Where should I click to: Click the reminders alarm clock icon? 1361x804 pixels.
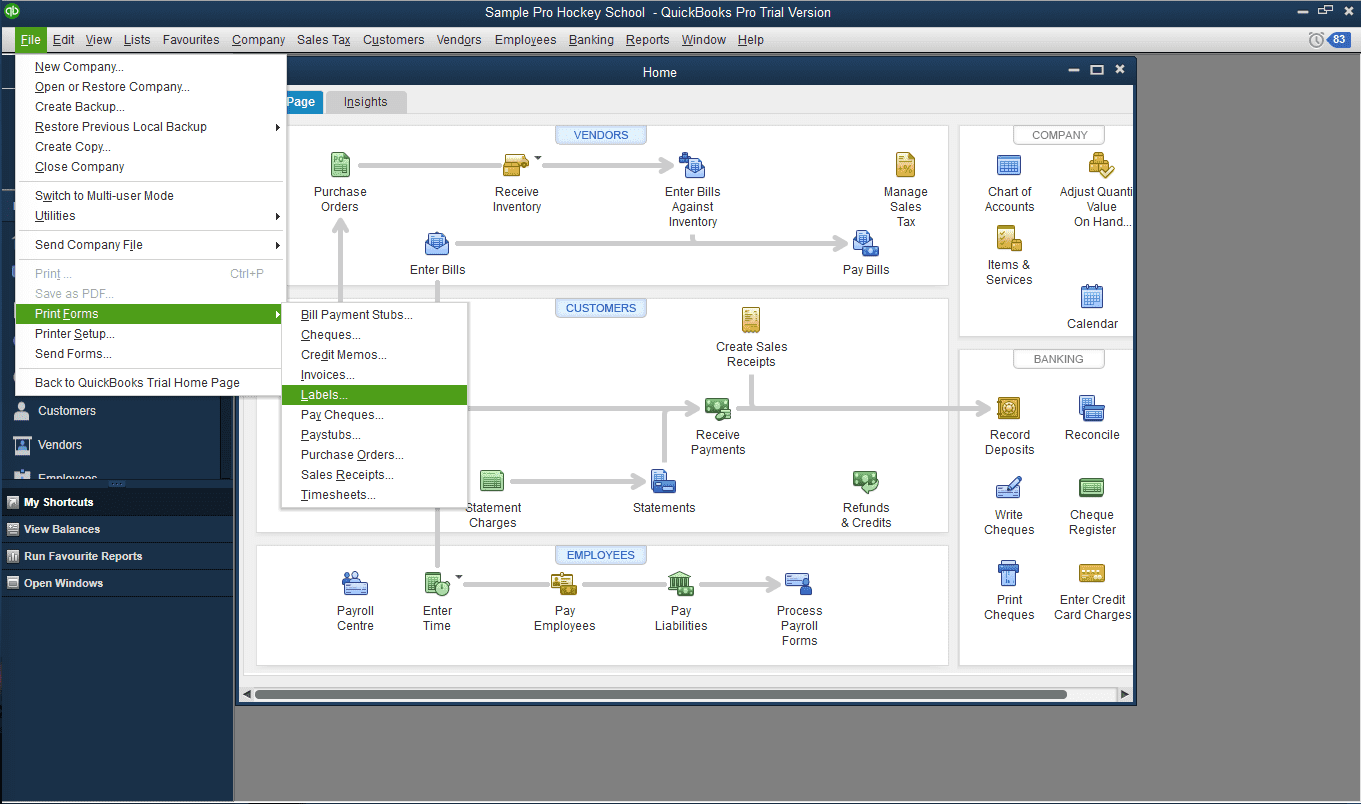(x=1316, y=40)
